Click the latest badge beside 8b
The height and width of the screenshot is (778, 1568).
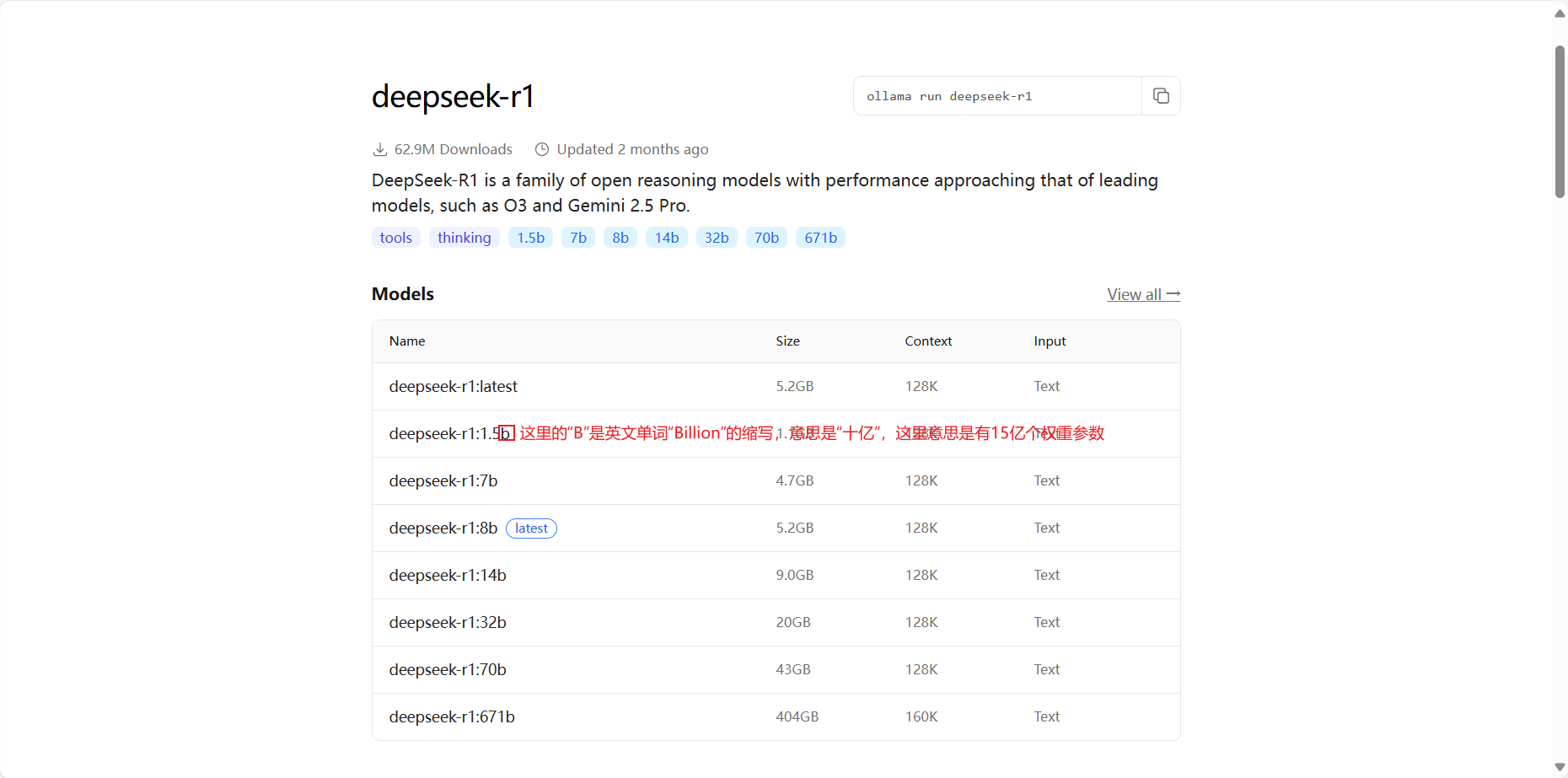pos(531,529)
